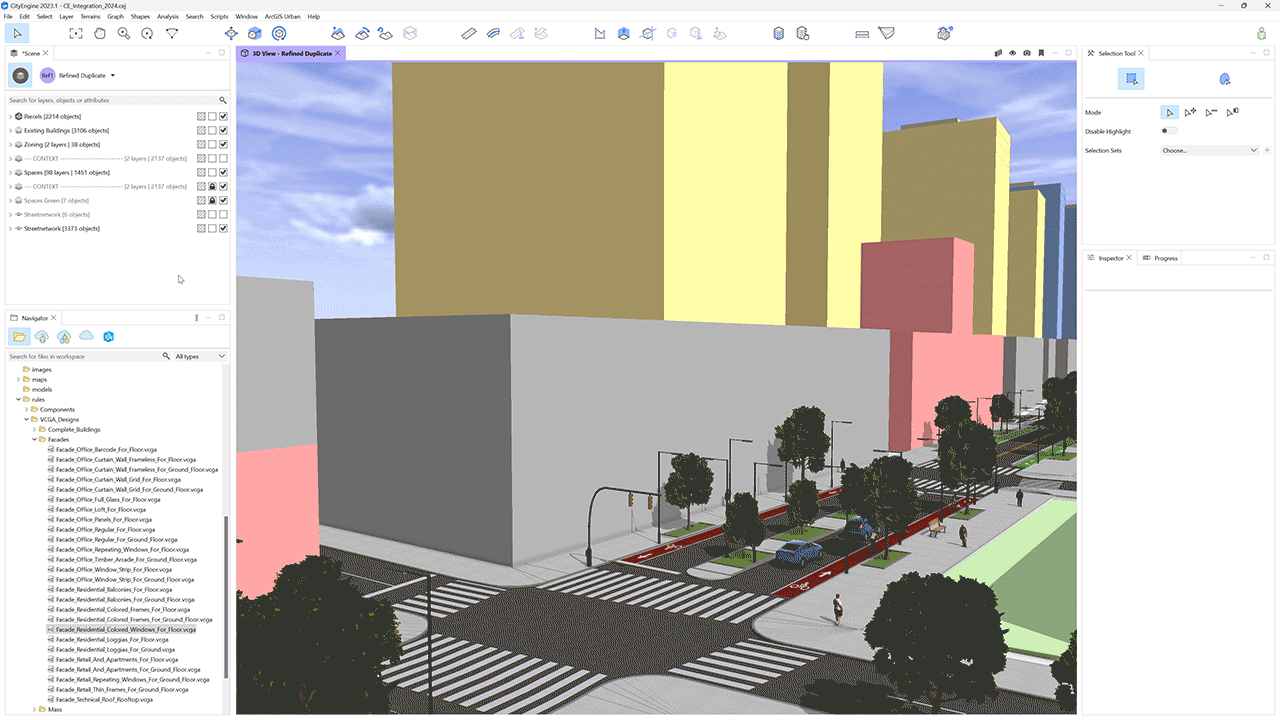Open the Selection Sets Choose dropdown
This screenshot has height=720, width=1280.
click(x=1210, y=150)
